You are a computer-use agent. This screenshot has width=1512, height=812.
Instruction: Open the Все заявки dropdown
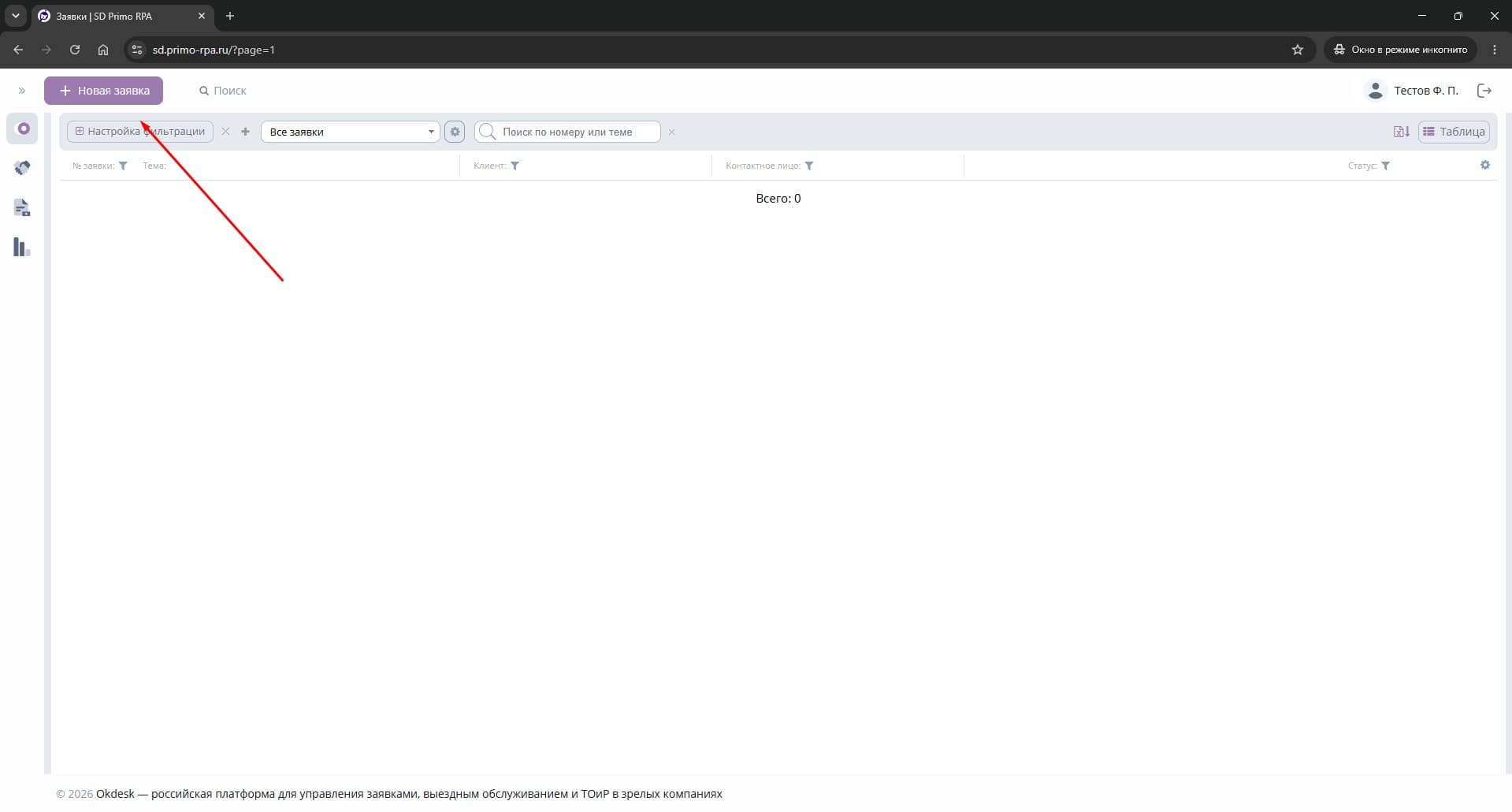pos(351,132)
